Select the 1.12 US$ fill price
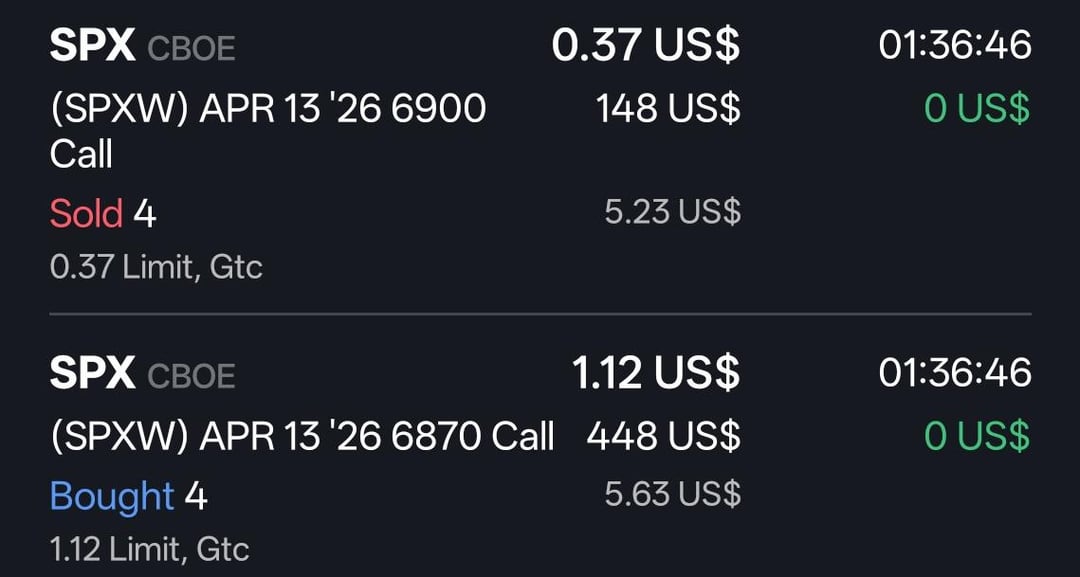Screen dimensions: 1080x577 (x=656, y=374)
